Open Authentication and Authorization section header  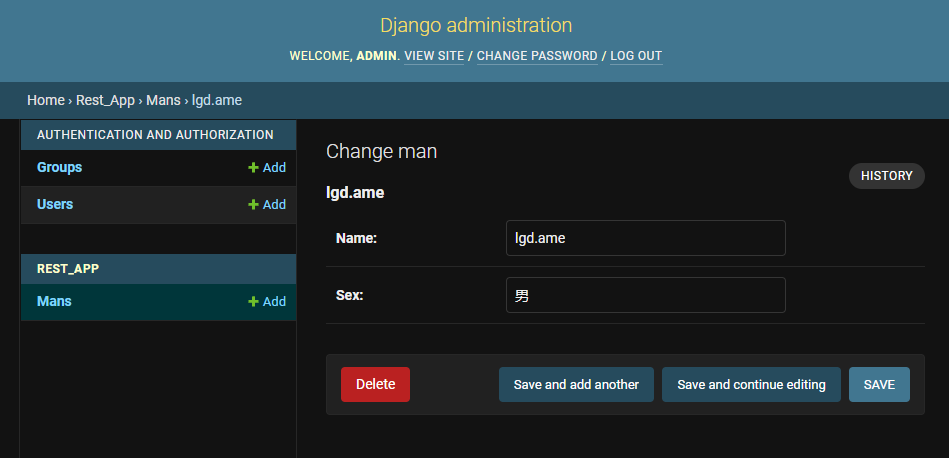point(155,135)
